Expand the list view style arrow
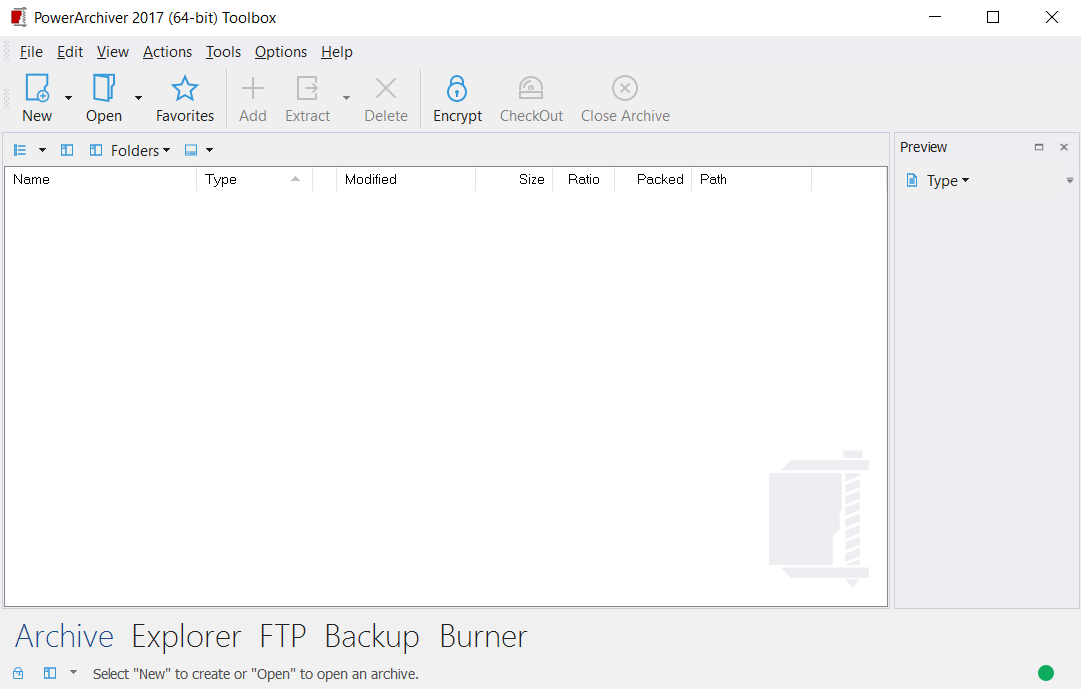The height and width of the screenshot is (689, 1081). point(42,150)
